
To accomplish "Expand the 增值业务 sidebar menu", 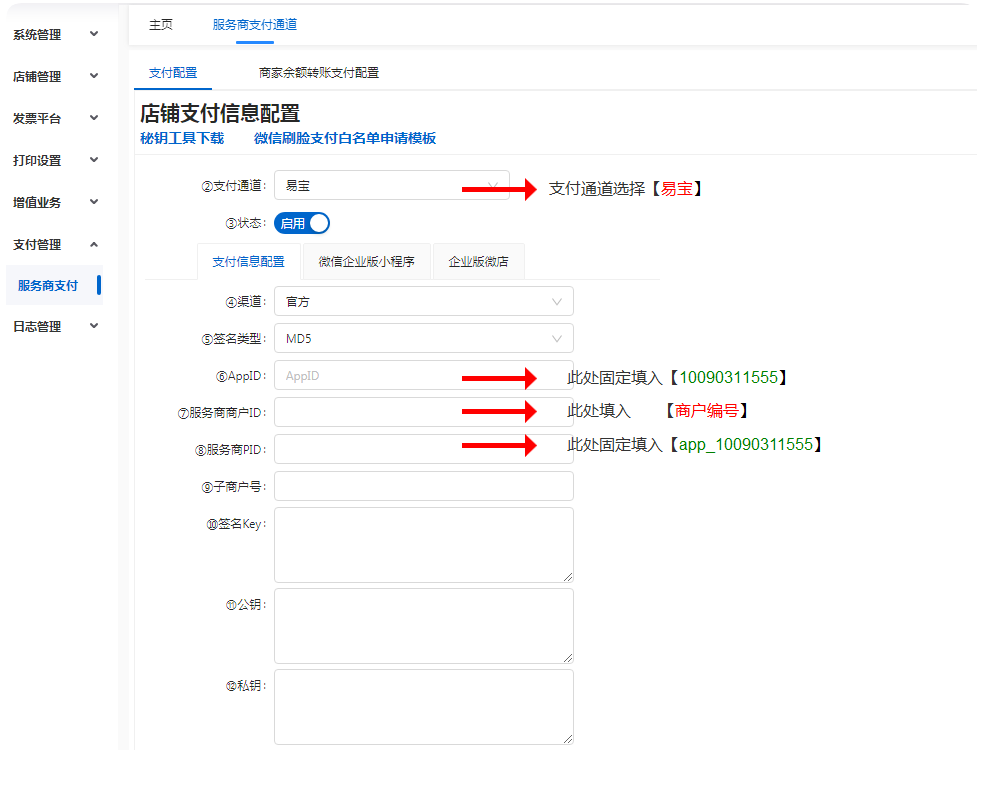I will pos(55,202).
